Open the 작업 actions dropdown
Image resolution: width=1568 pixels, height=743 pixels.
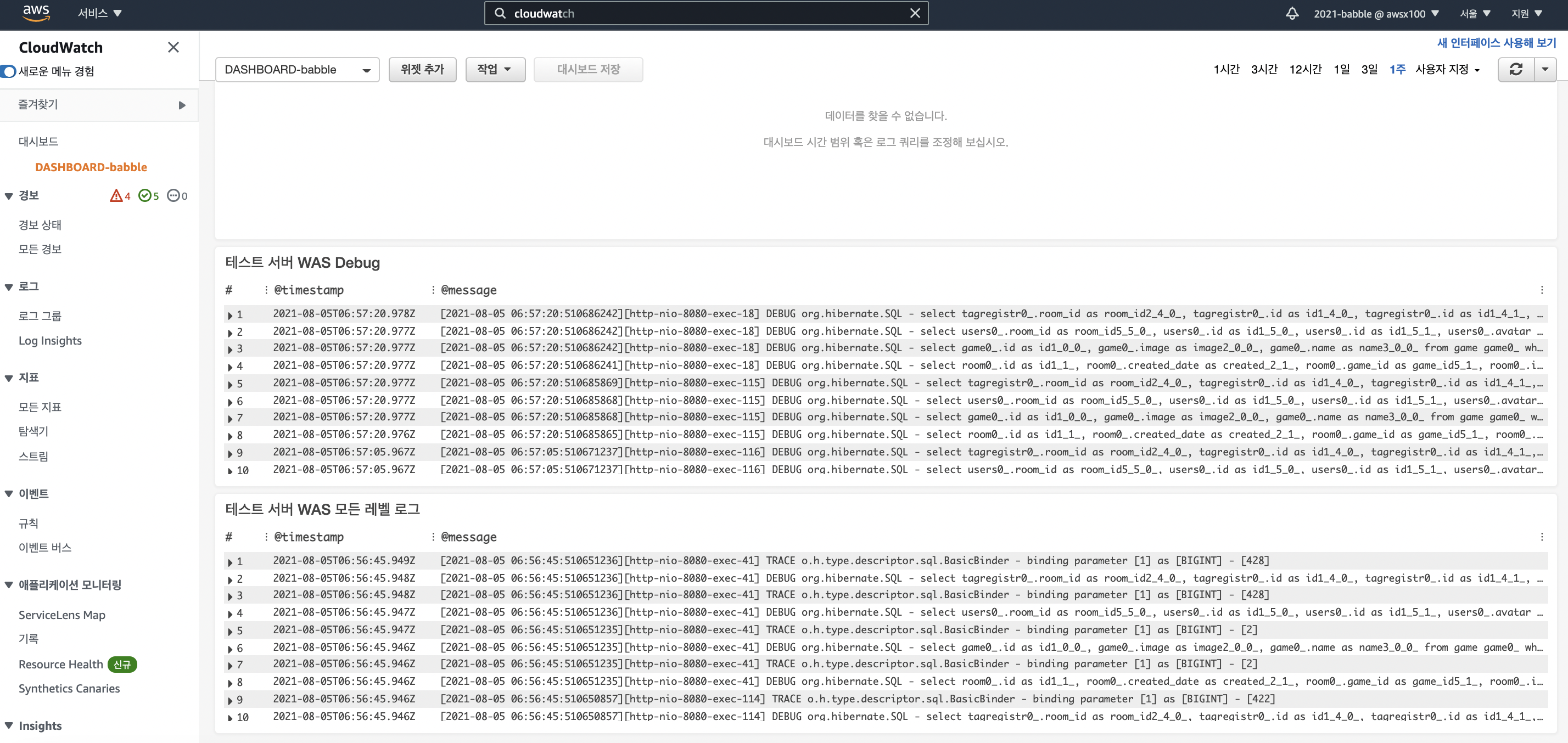coord(494,70)
